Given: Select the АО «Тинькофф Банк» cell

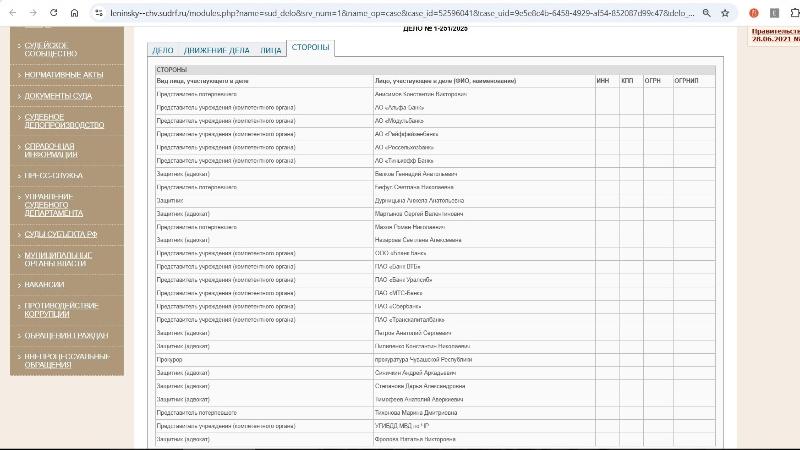Looking at the screenshot, I should (484, 161).
